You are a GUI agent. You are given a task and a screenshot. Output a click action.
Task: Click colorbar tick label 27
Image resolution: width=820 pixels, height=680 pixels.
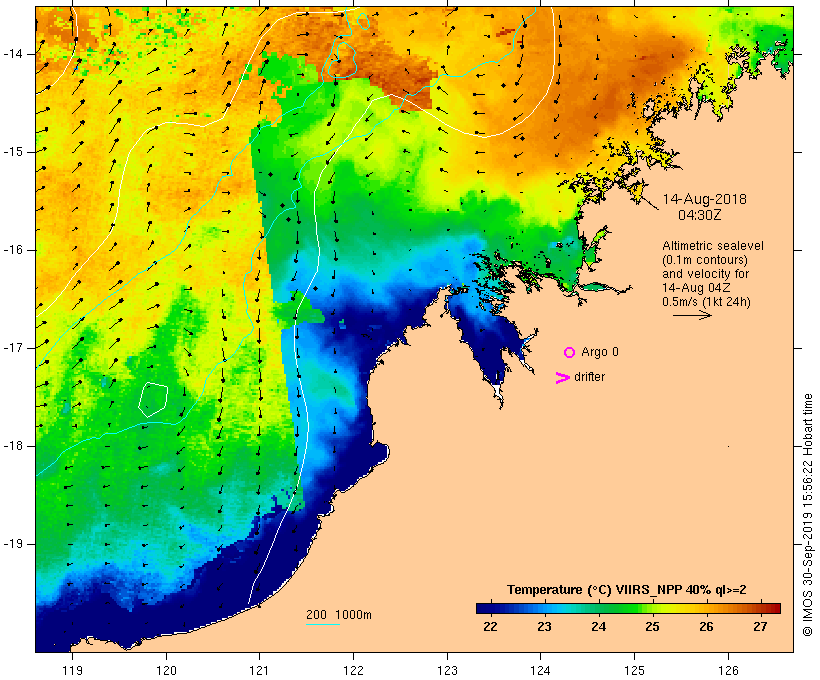point(760,627)
